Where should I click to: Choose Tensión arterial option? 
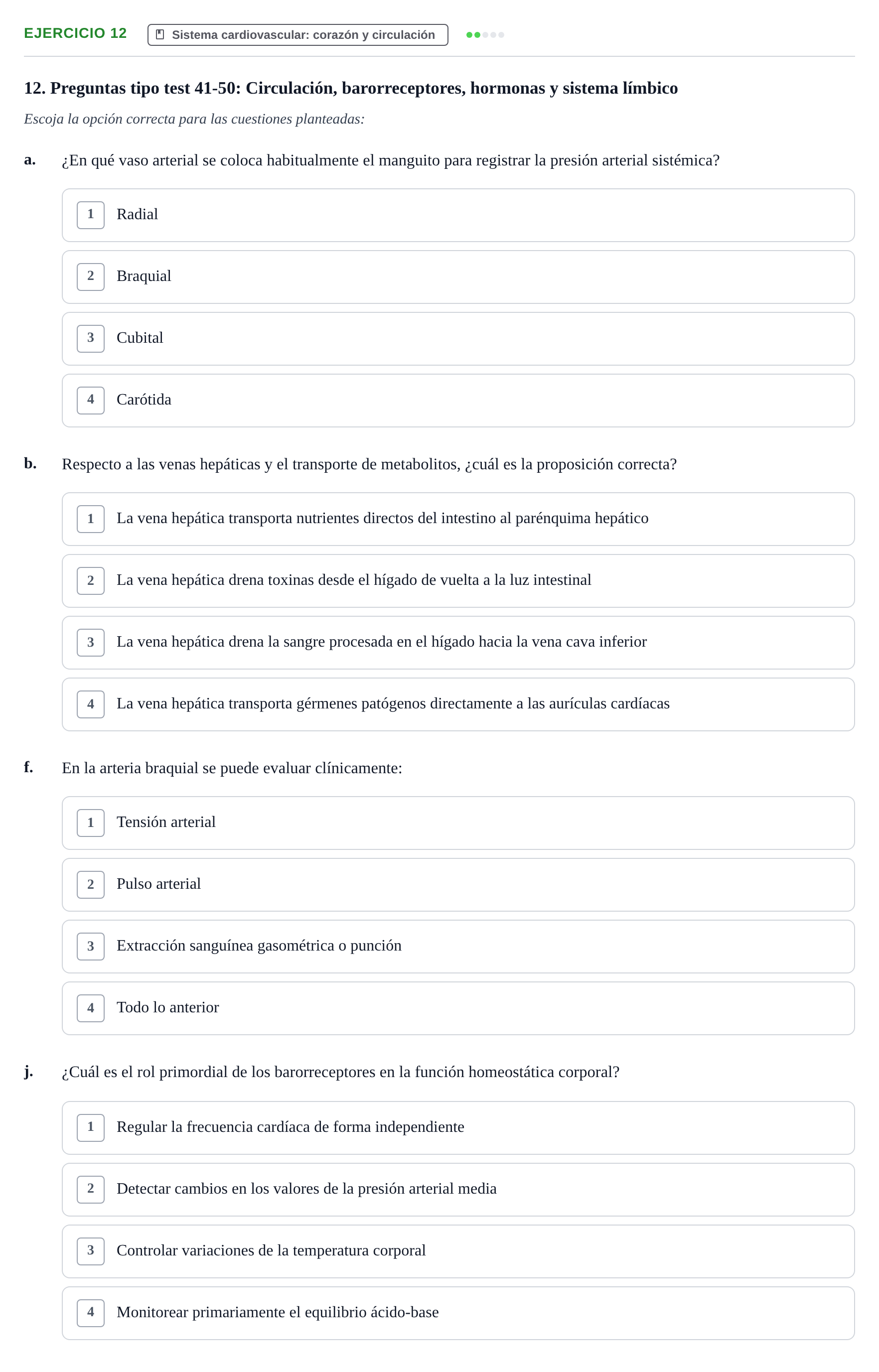tap(458, 823)
